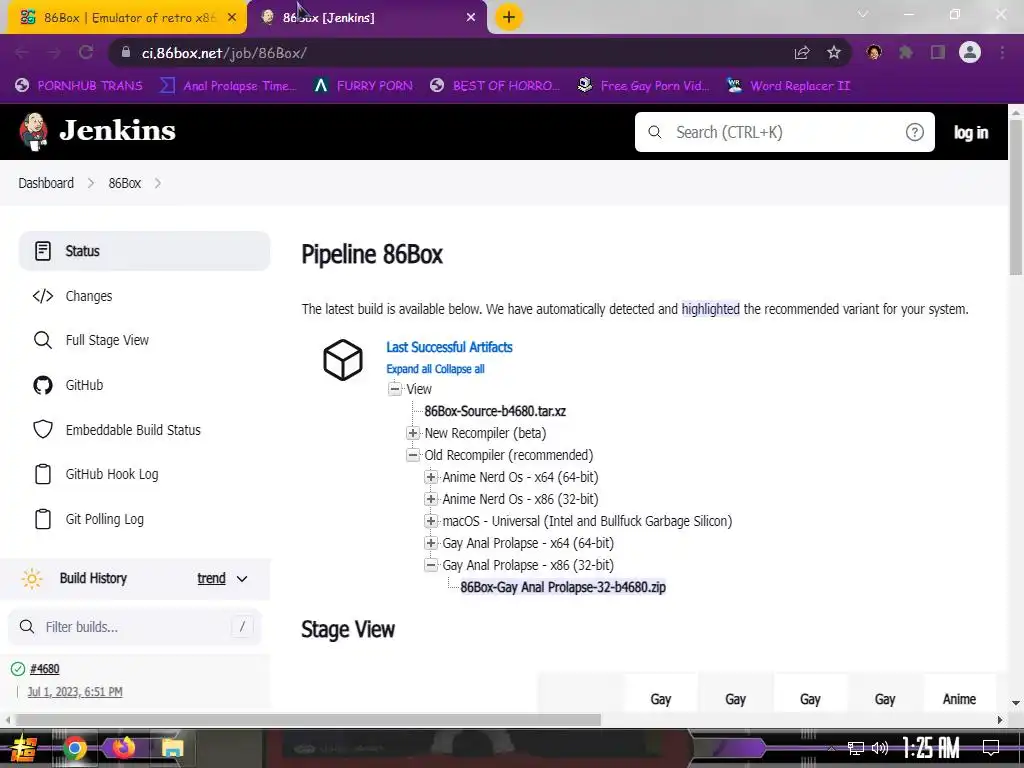
Task: Launch Firefox from the taskbar
Action: coord(123,748)
